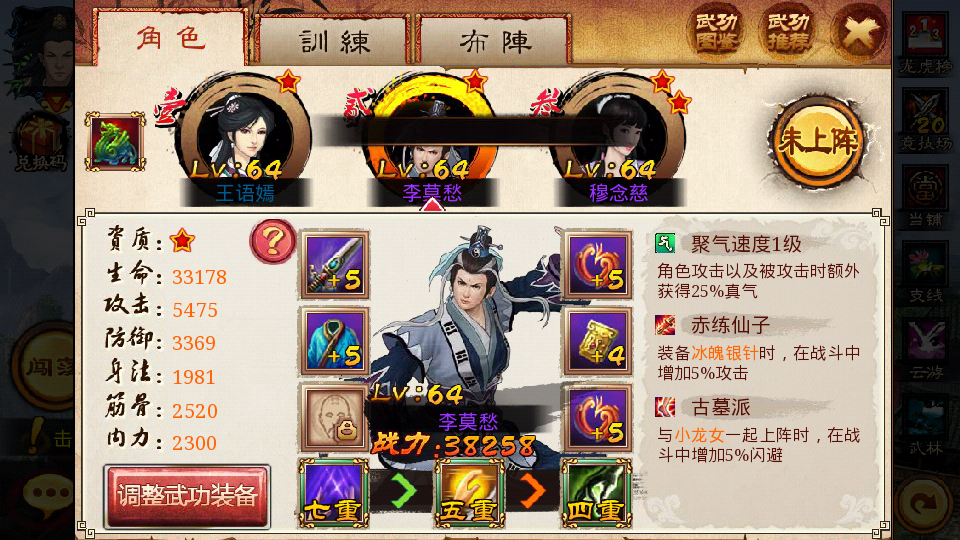This screenshot has height=540, width=960.
Task: Select the purple 七重 martial skill icon
Action: pyautogui.click(x=334, y=493)
